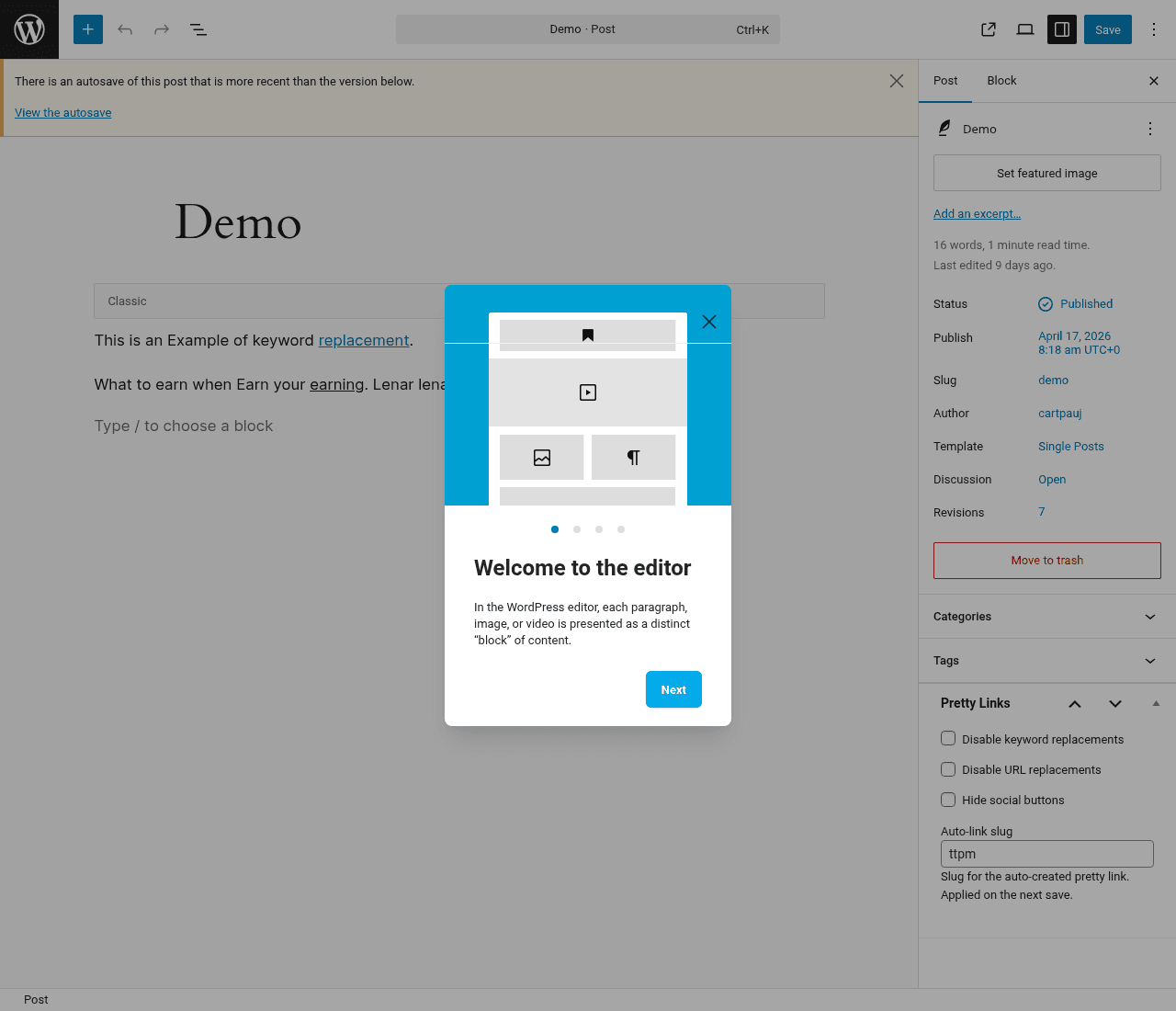The height and width of the screenshot is (1011, 1176).
Task: View the post in a new tab
Action: (989, 29)
